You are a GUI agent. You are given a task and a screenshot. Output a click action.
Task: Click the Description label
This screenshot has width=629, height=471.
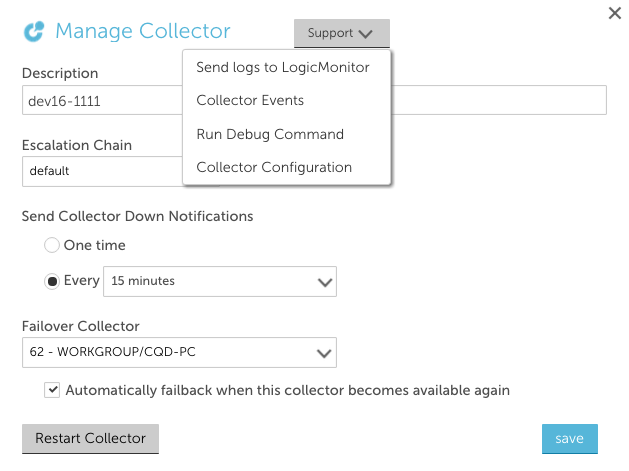pos(60,73)
